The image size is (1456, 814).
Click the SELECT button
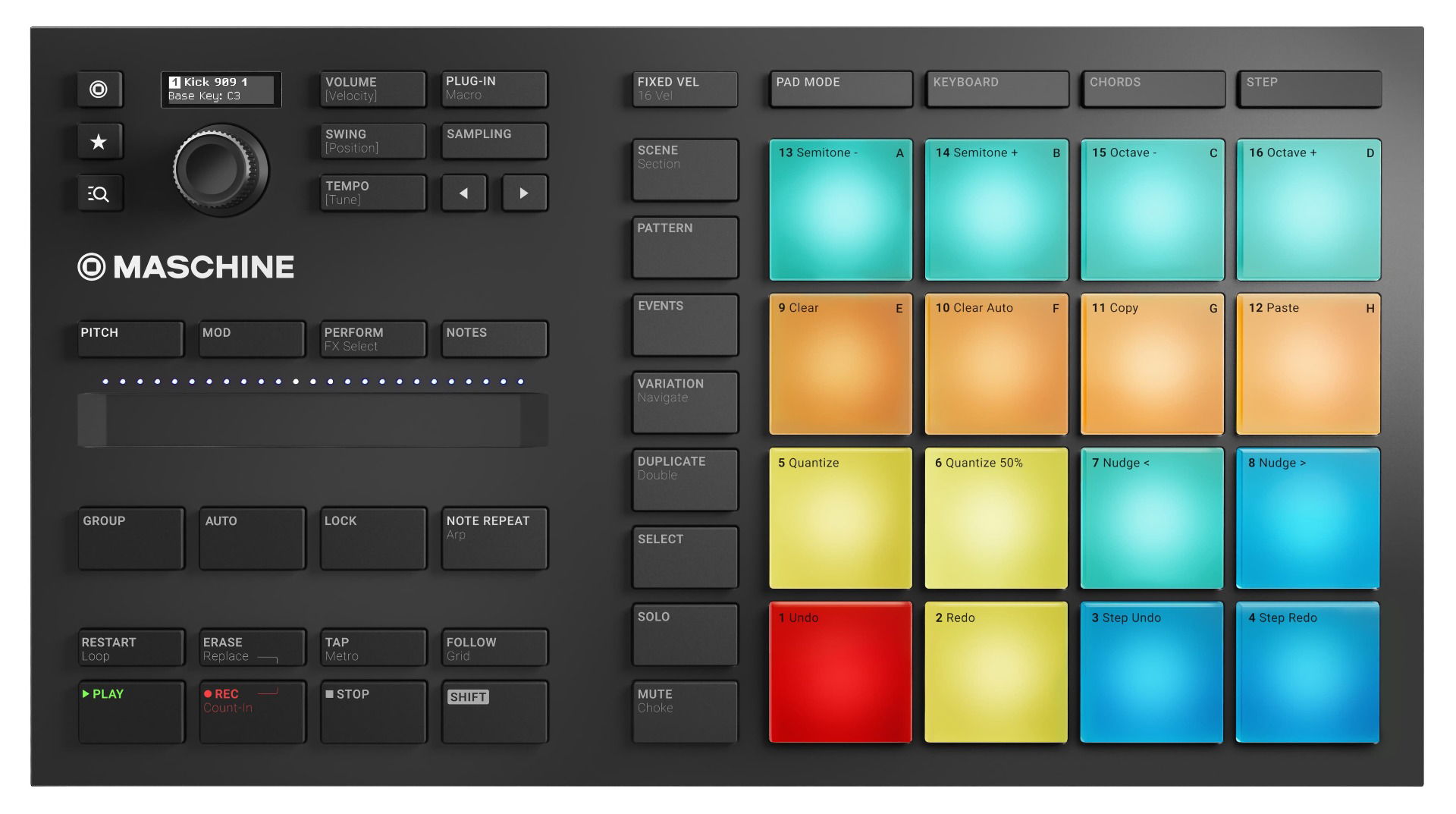point(685,558)
